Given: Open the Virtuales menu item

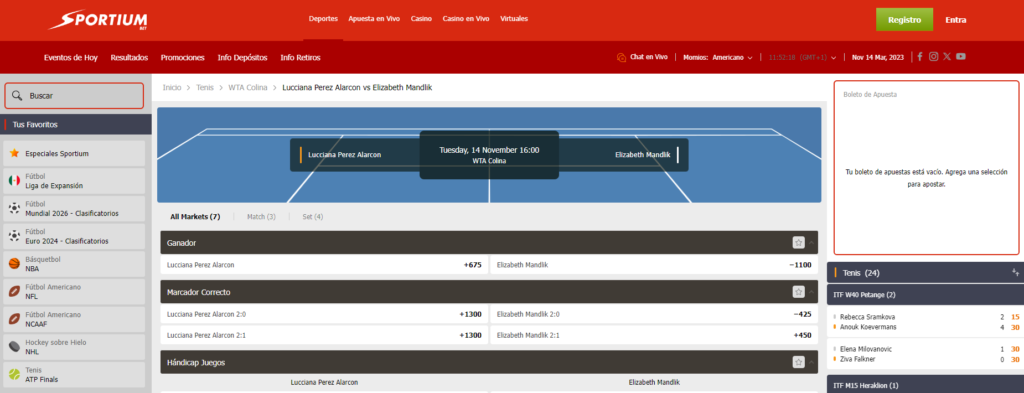Looking at the screenshot, I should coord(514,19).
